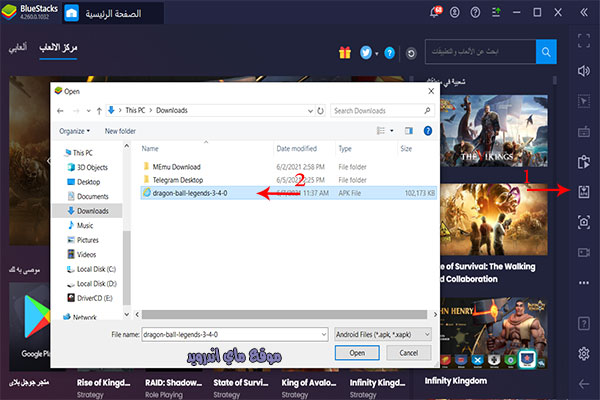Open the Infinity Kingdom game thumbnail
The width and height of the screenshot is (600, 400).
(x=494, y=333)
